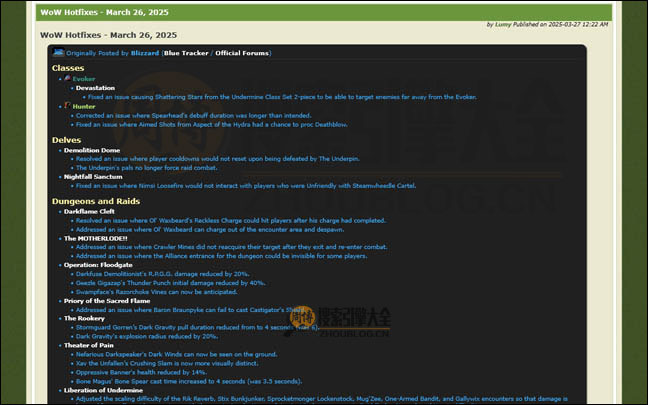648x405 pixels.
Task: Click the Xav the Unfallen Crushing Slam line
Action: point(167,363)
